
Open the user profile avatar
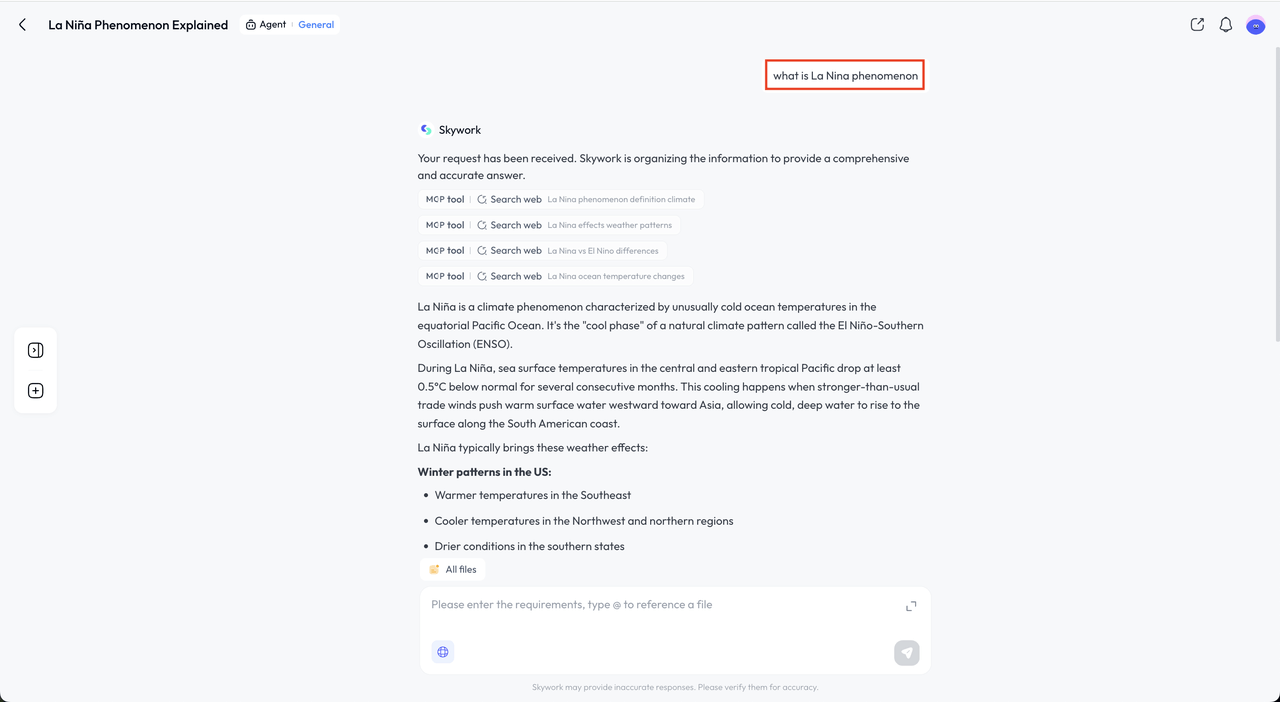click(x=1255, y=26)
